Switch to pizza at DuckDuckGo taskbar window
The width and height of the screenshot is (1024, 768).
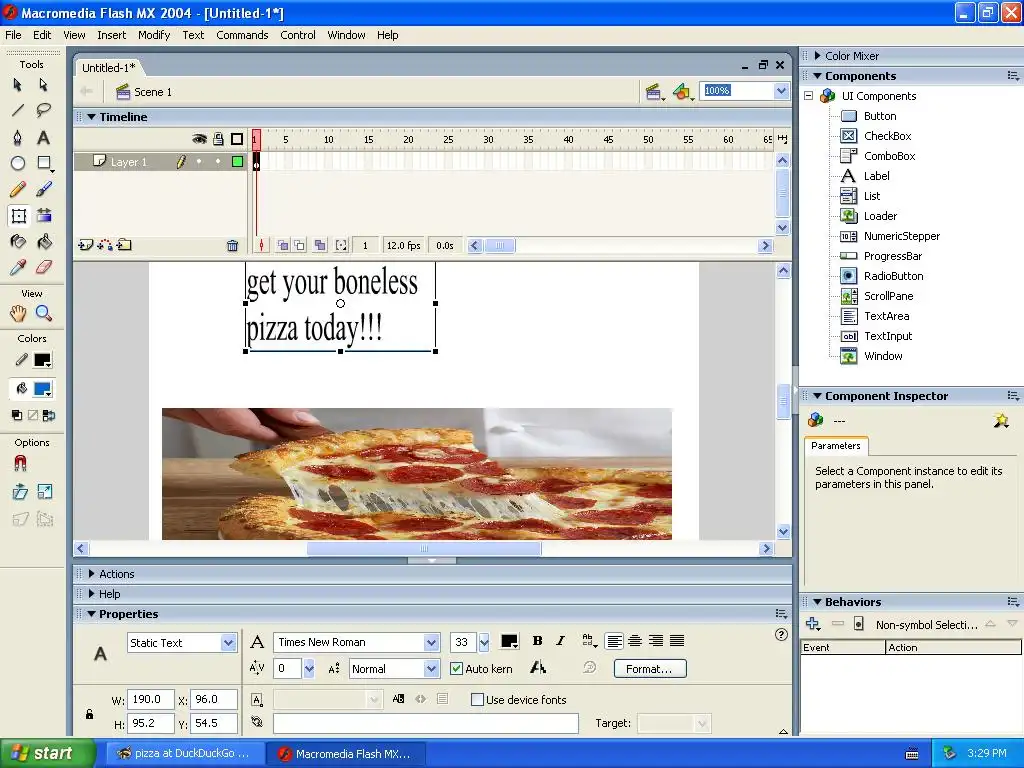pos(185,753)
